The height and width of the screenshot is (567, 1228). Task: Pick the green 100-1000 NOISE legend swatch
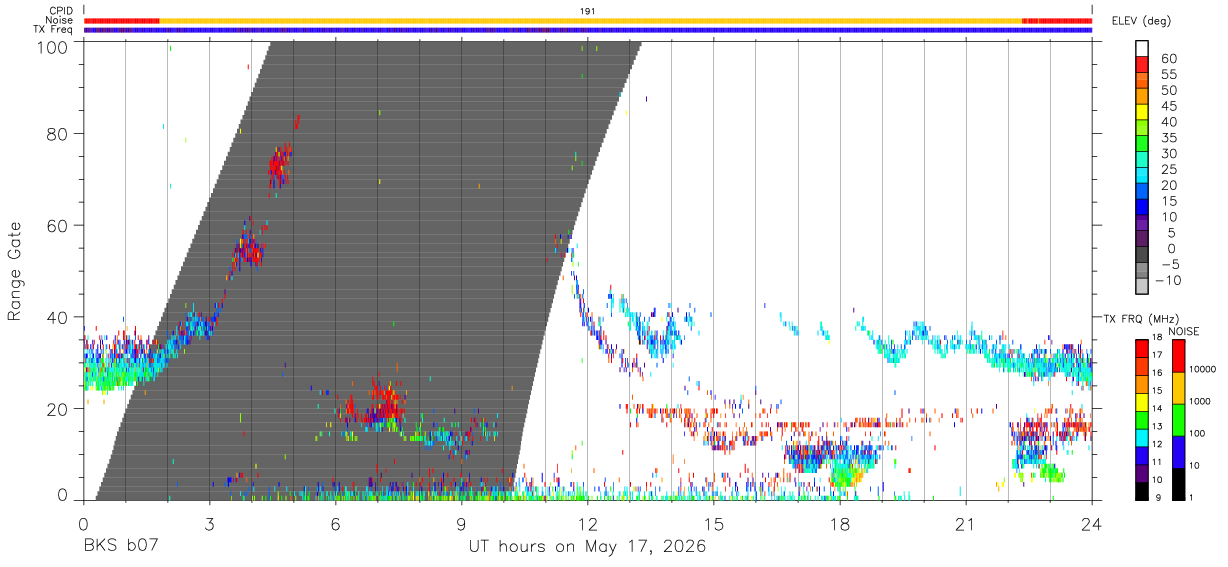click(1178, 419)
